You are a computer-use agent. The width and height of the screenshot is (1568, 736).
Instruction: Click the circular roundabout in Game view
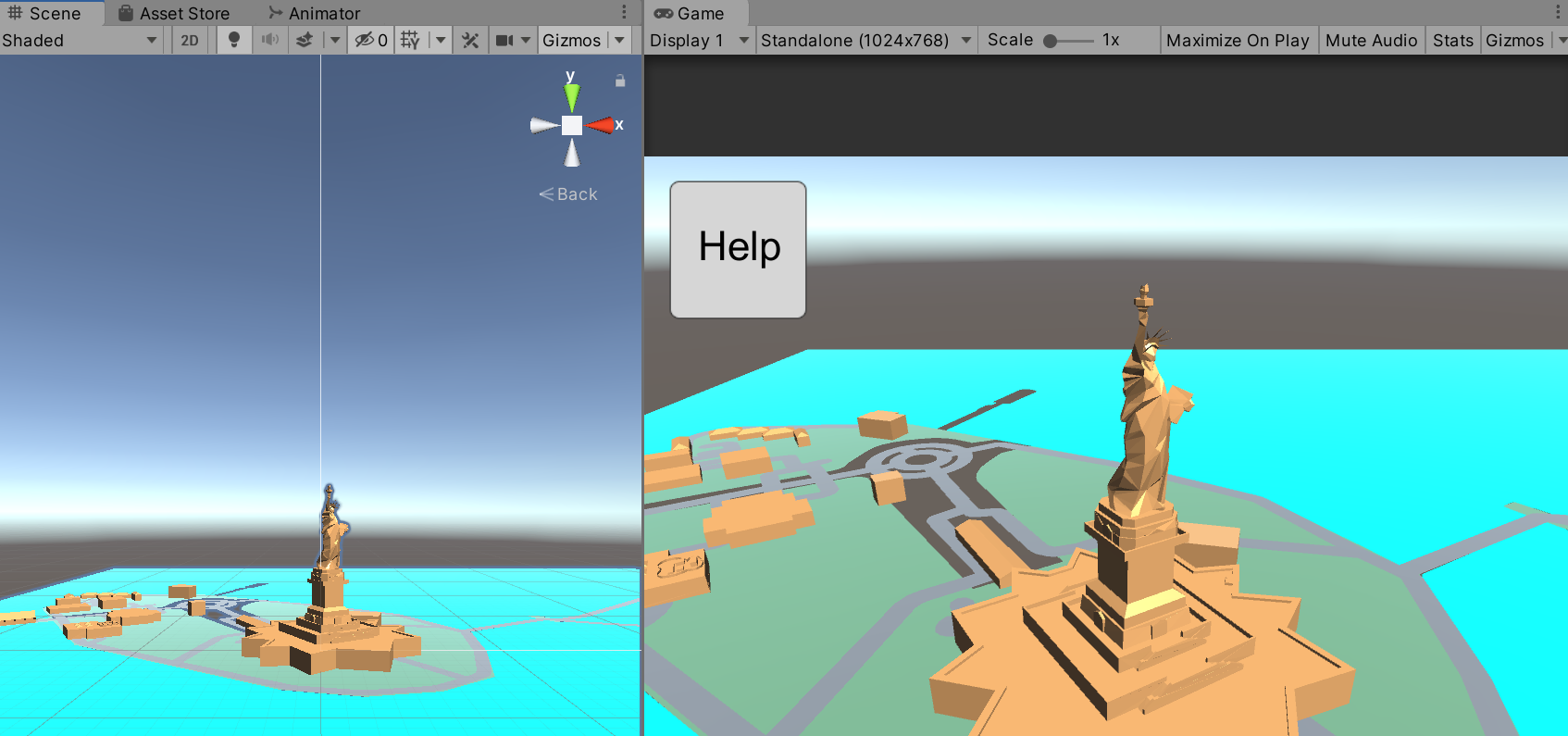pyautogui.click(x=920, y=459)
